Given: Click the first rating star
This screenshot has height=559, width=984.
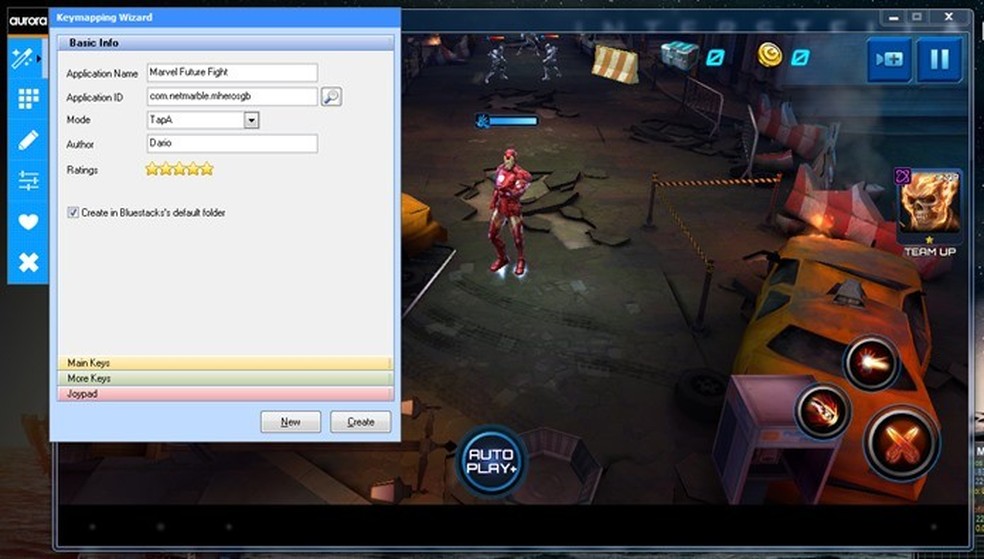Looking at the screenshot, I should (x=152, y=169).
